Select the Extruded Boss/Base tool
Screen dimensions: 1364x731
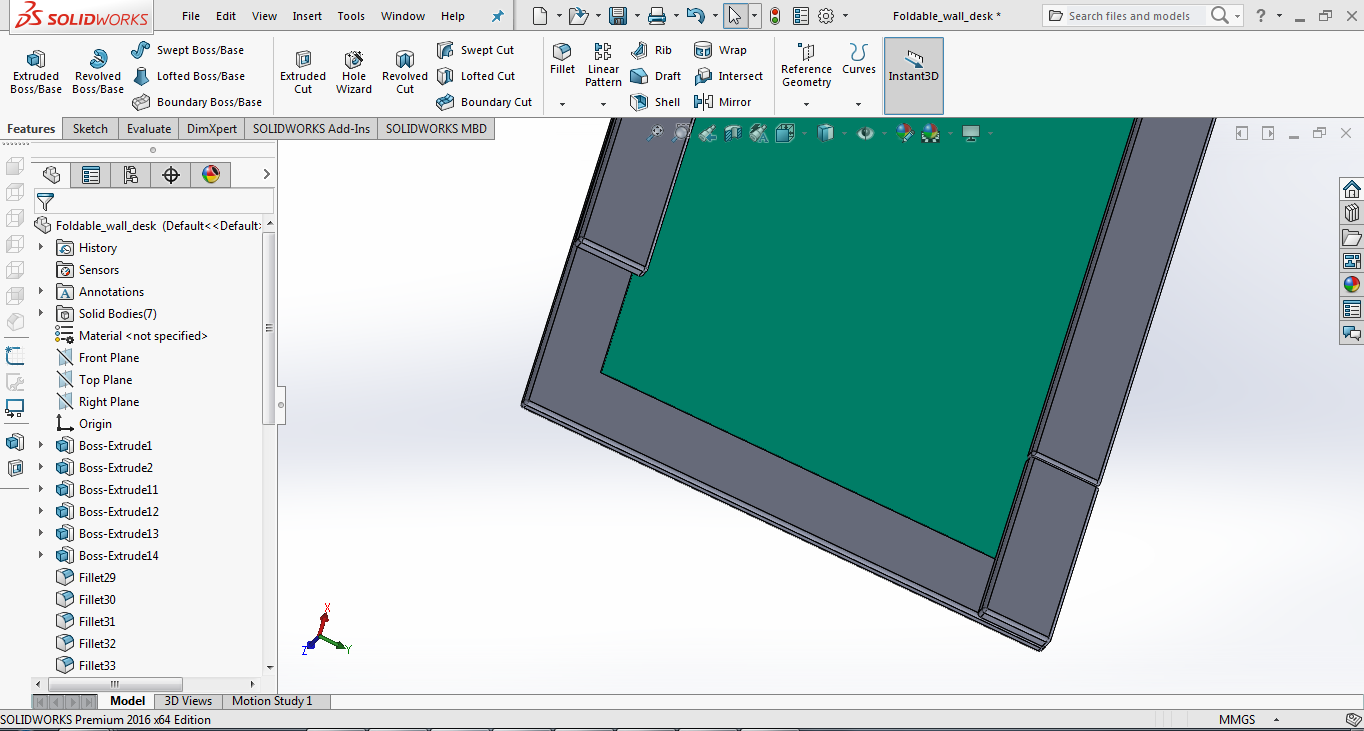pos(36,72)
